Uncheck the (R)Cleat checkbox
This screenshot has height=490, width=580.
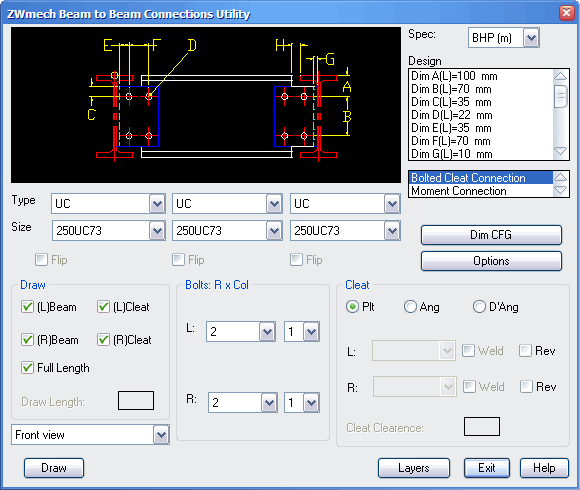pos(103,339)
